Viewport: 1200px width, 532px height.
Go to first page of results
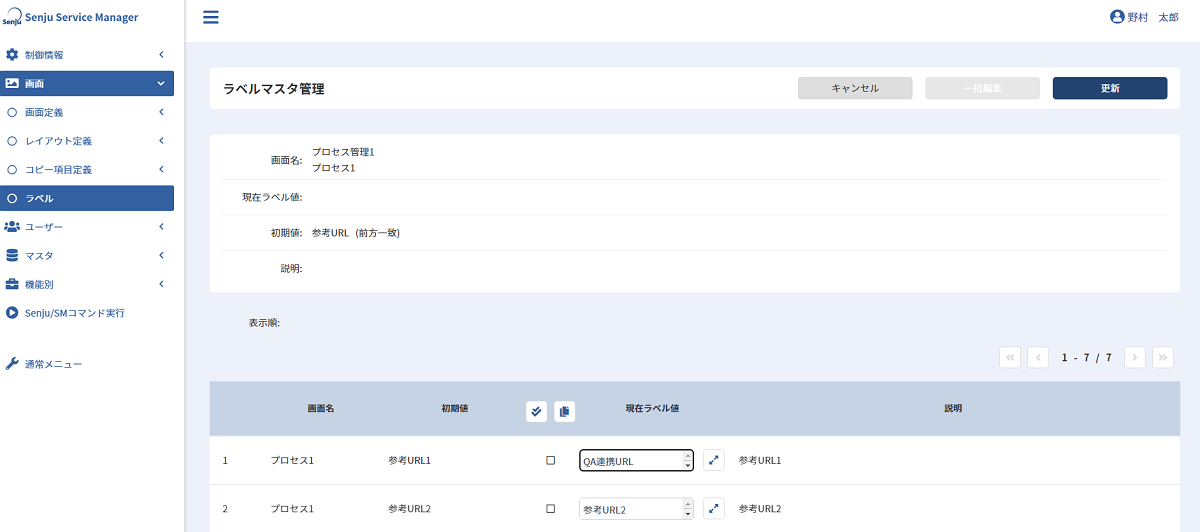[1010, 357]
